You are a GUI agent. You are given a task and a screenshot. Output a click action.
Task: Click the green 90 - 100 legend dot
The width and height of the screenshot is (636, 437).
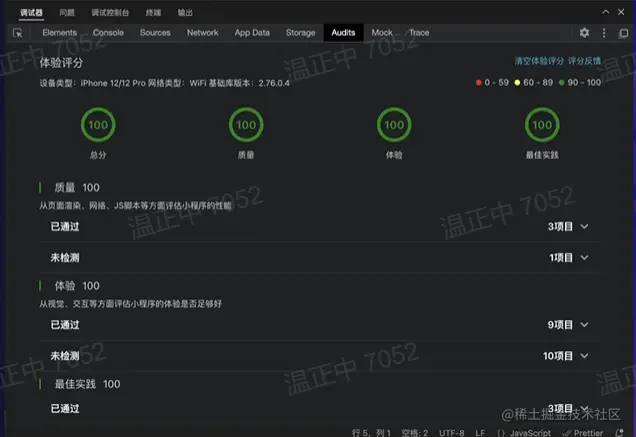(562, 83)
